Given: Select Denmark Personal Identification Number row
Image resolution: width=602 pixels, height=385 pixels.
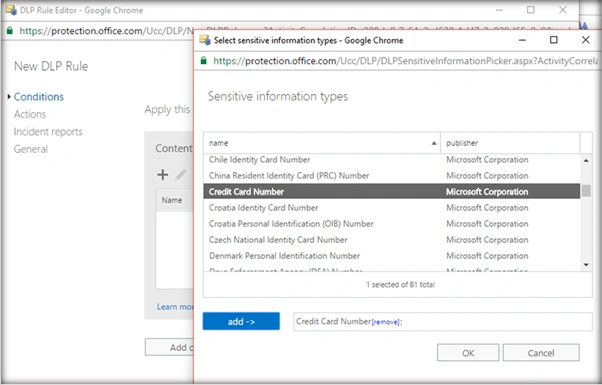Looking at the screenshot, I should pyautogui.click(x=392, y=256).
